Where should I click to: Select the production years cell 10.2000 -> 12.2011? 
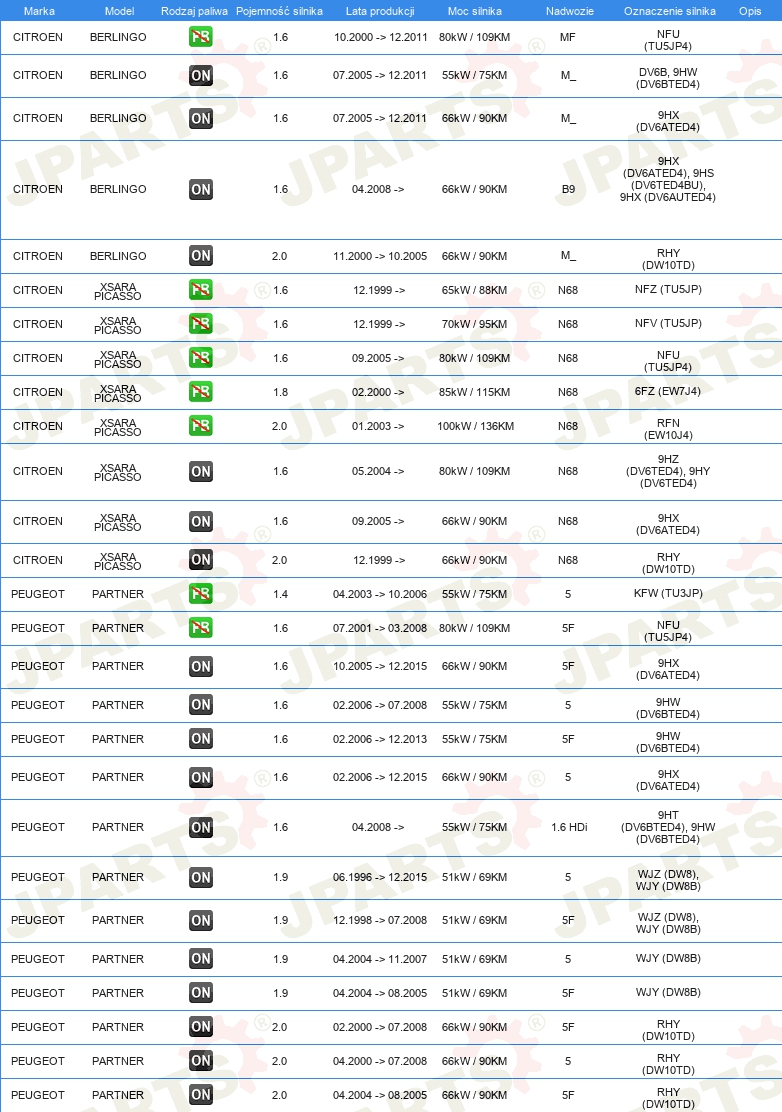381,37
